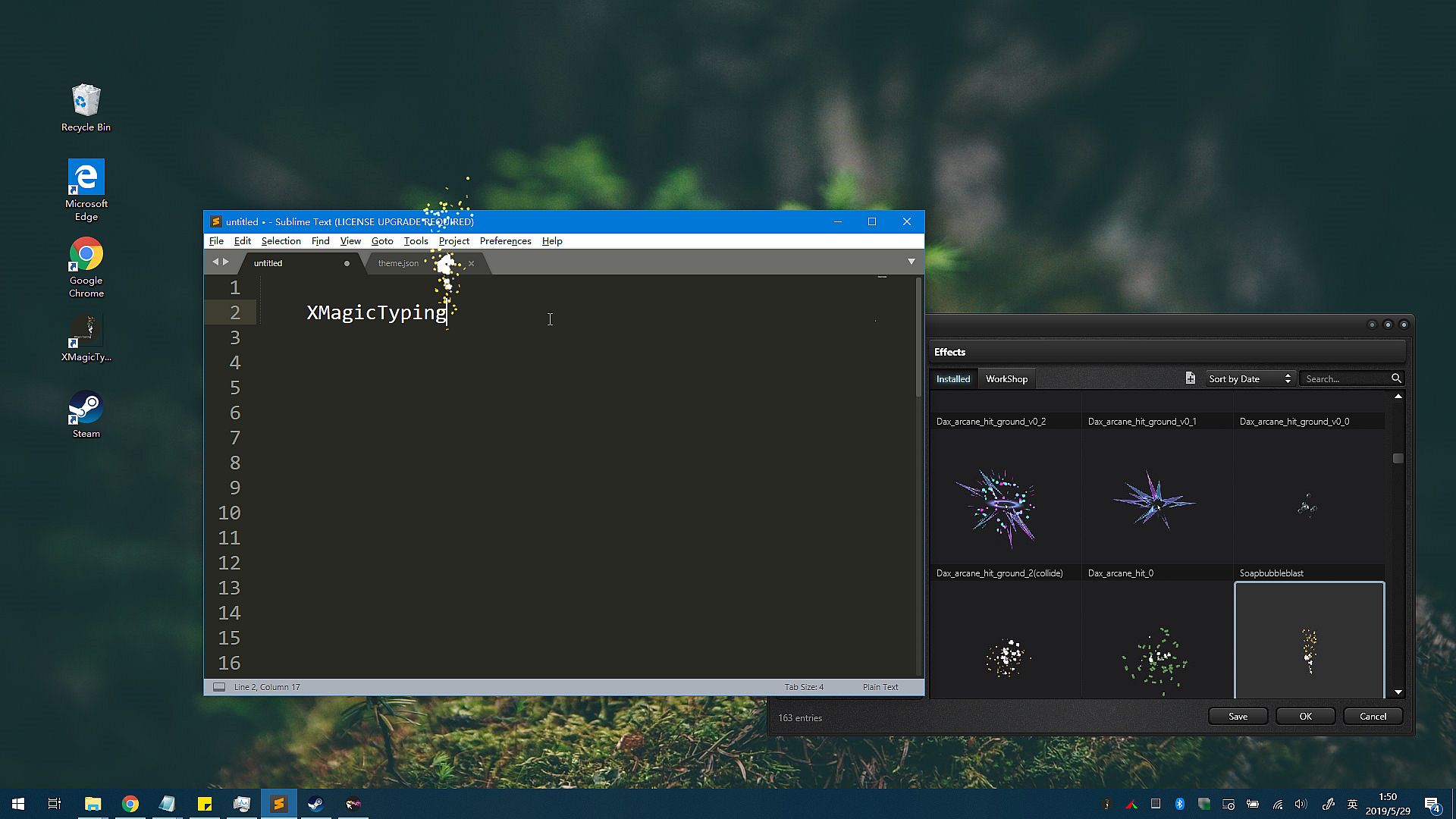Open the Preferences menu in Sublime Text

505,241
